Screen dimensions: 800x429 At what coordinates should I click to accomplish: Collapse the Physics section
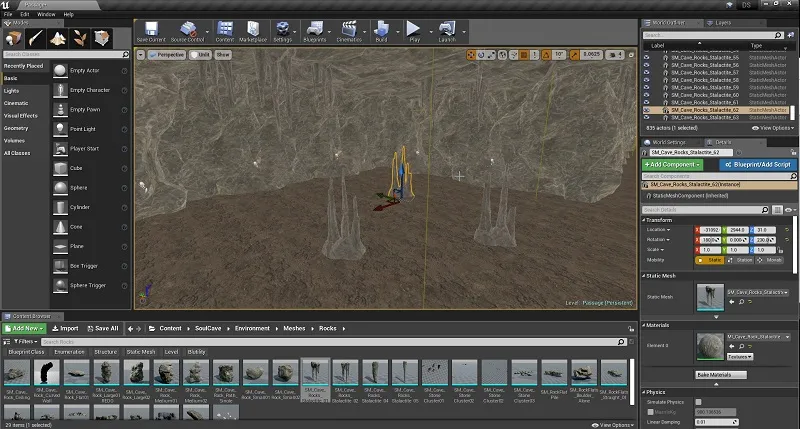point(644,392)
